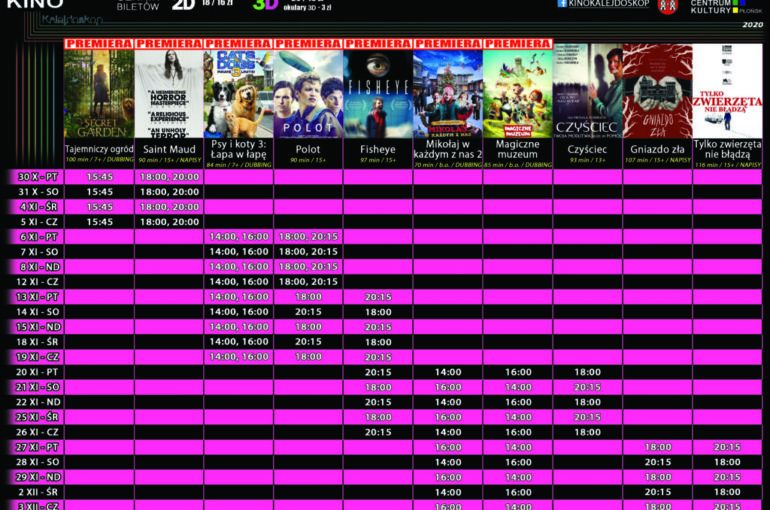Click the '30 X - PT' date row label
The width and height of the screenshot is (770, 510).
point(38,177)
